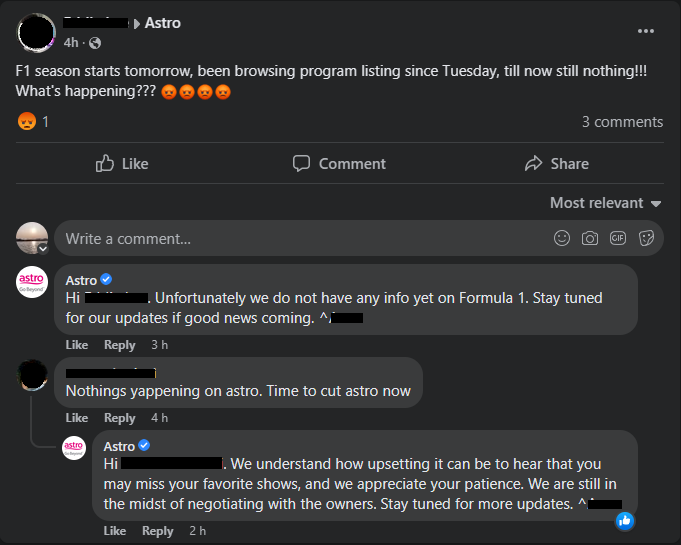Open the 3 comments link
681x545 pixels.
click(622, 122)
